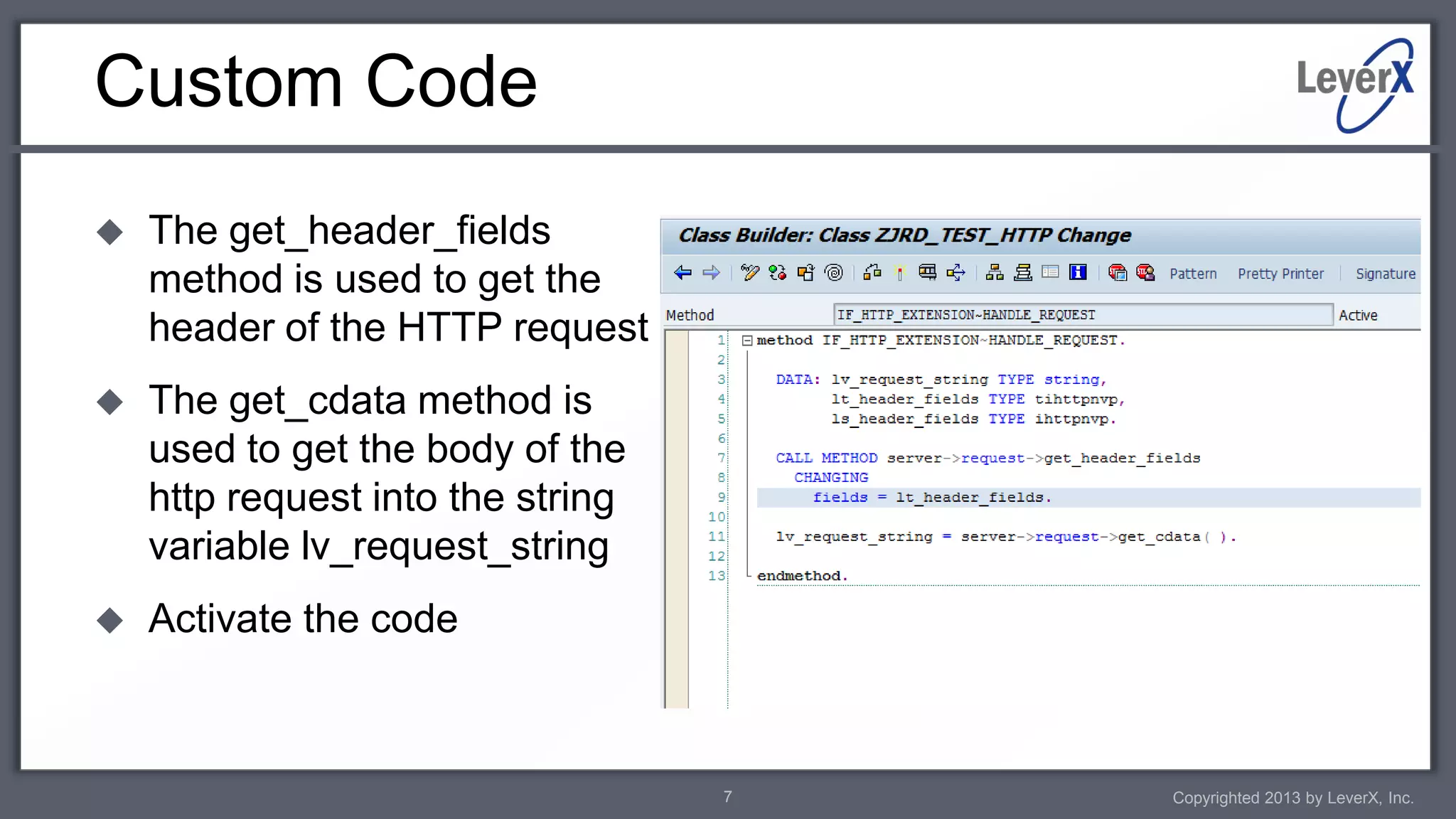The width and height of the screenshot is (1456, 819).
Task: Click line number 11 in gutter
Action: pos(717,537)
